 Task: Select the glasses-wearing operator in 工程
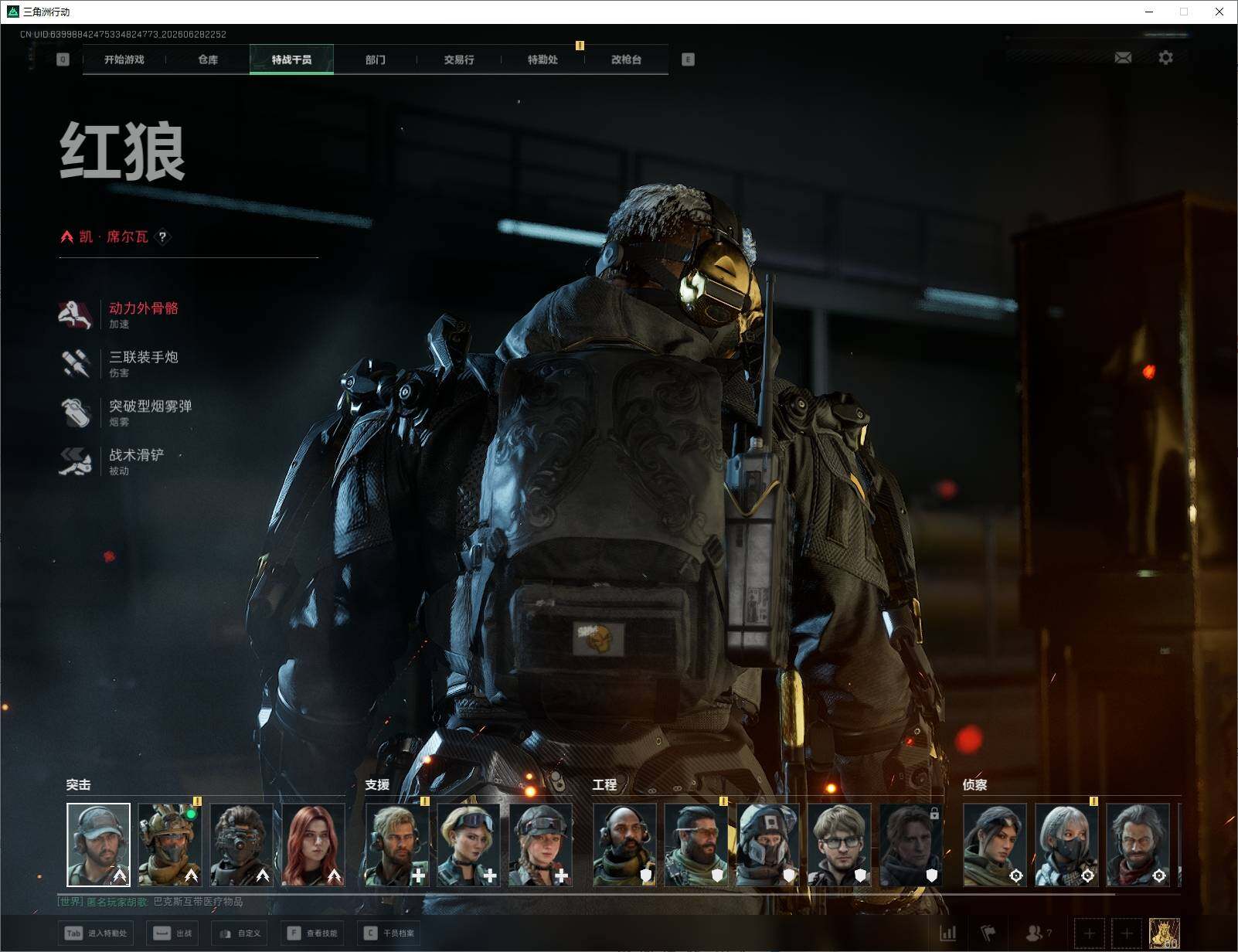840,845
